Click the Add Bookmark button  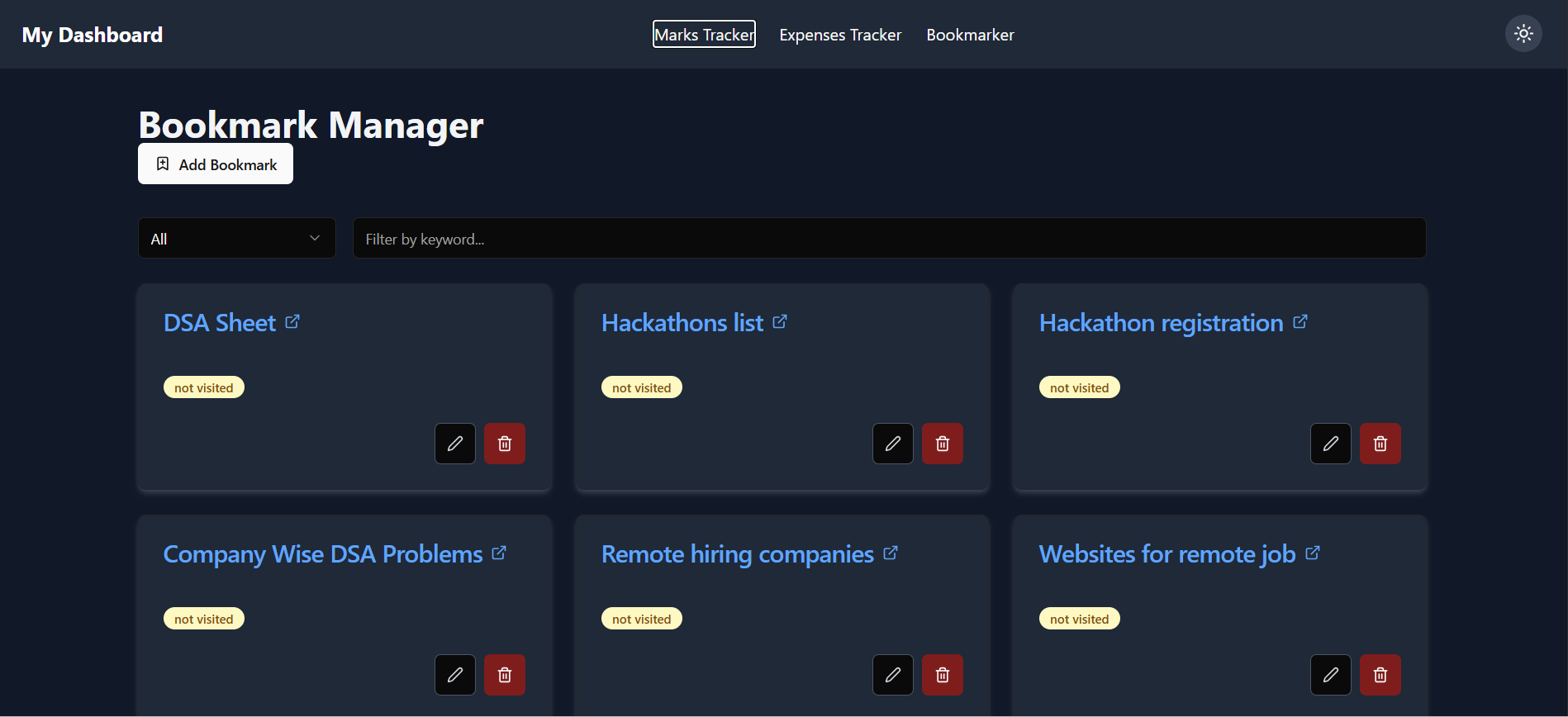tap(216, 164)
